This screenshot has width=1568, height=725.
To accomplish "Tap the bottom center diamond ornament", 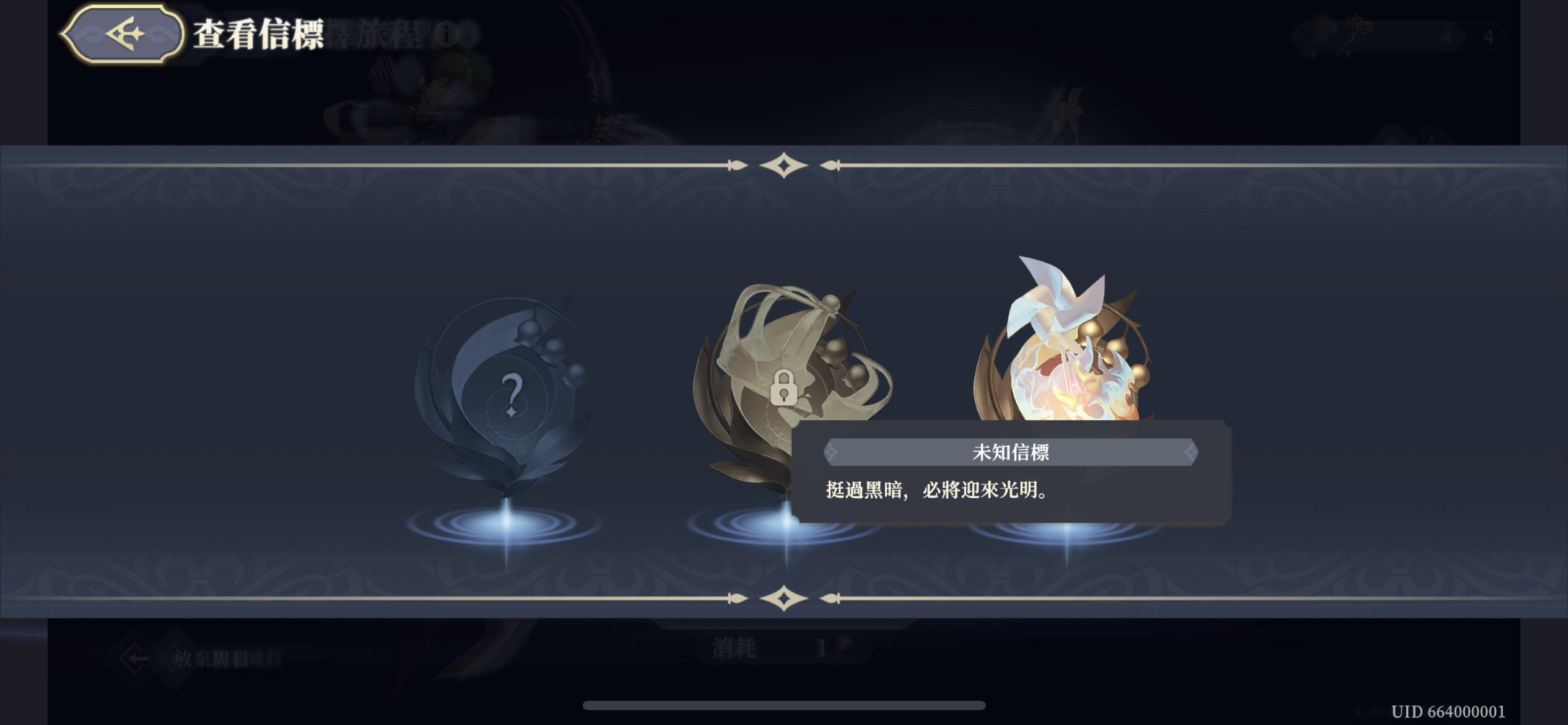I will [x=783, y=599].
